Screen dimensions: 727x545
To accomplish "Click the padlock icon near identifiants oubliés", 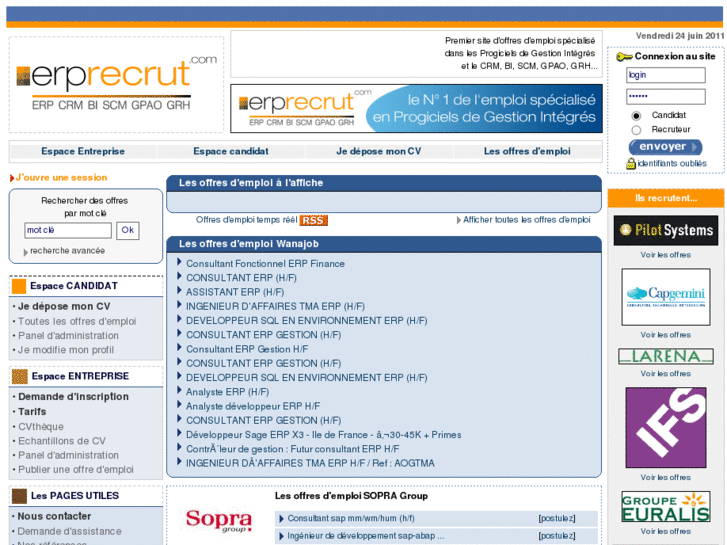I will (x=631, y=163).
